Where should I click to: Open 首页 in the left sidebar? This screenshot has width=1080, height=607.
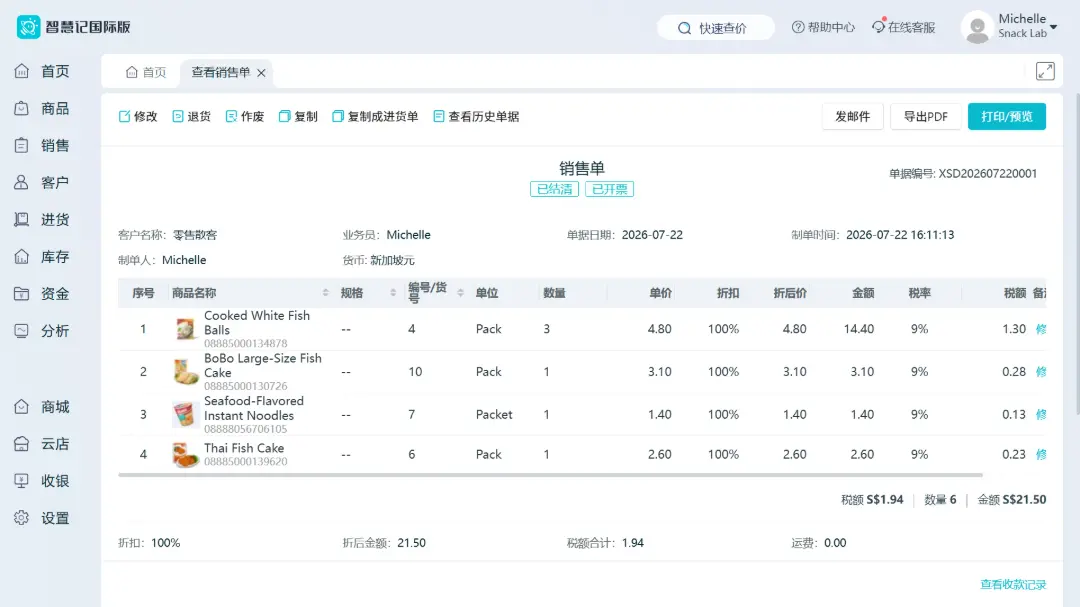(x=41, y=71)
